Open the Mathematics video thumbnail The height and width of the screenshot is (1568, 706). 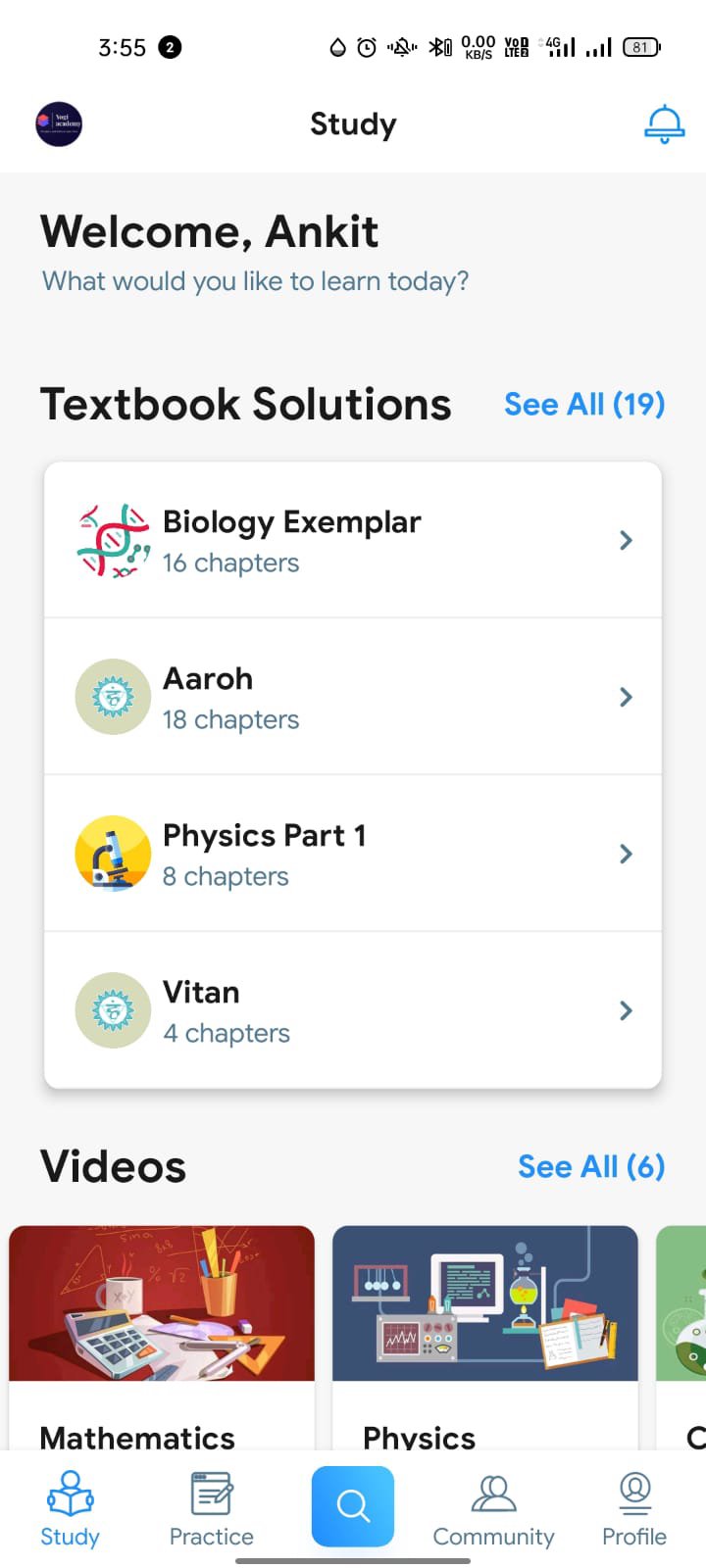(162, 1303)
